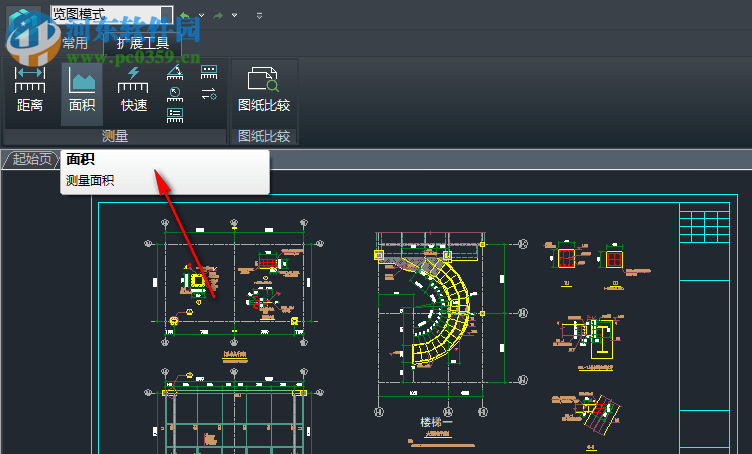Click the dotted ruler measurement icon
The image size is (752, 454).
(209, 72)
